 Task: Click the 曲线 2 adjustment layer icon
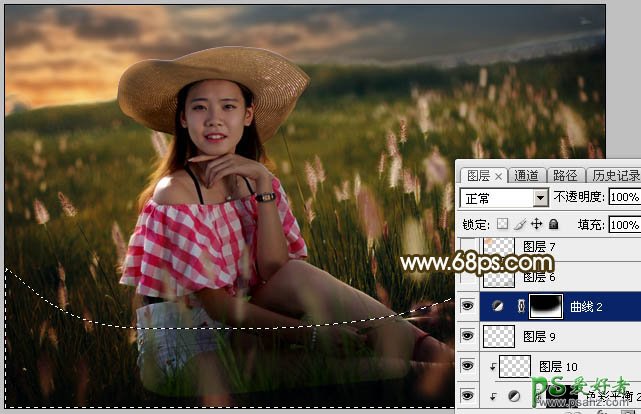(497, 306)
